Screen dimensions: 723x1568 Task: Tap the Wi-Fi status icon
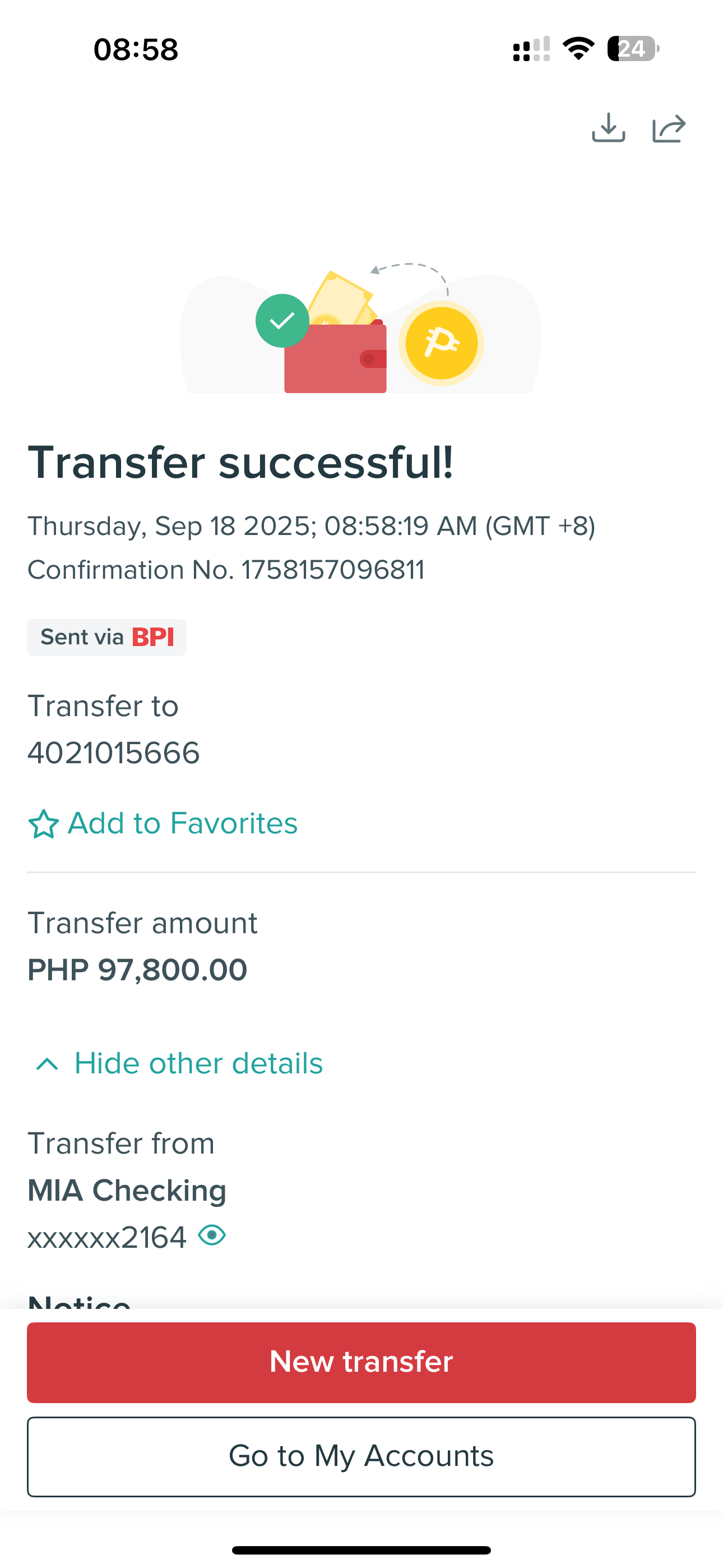click(578, 49)
